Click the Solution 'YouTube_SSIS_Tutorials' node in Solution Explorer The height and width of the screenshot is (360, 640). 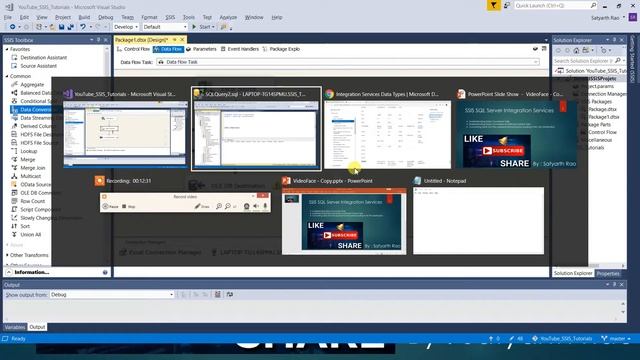coord(590,71)
